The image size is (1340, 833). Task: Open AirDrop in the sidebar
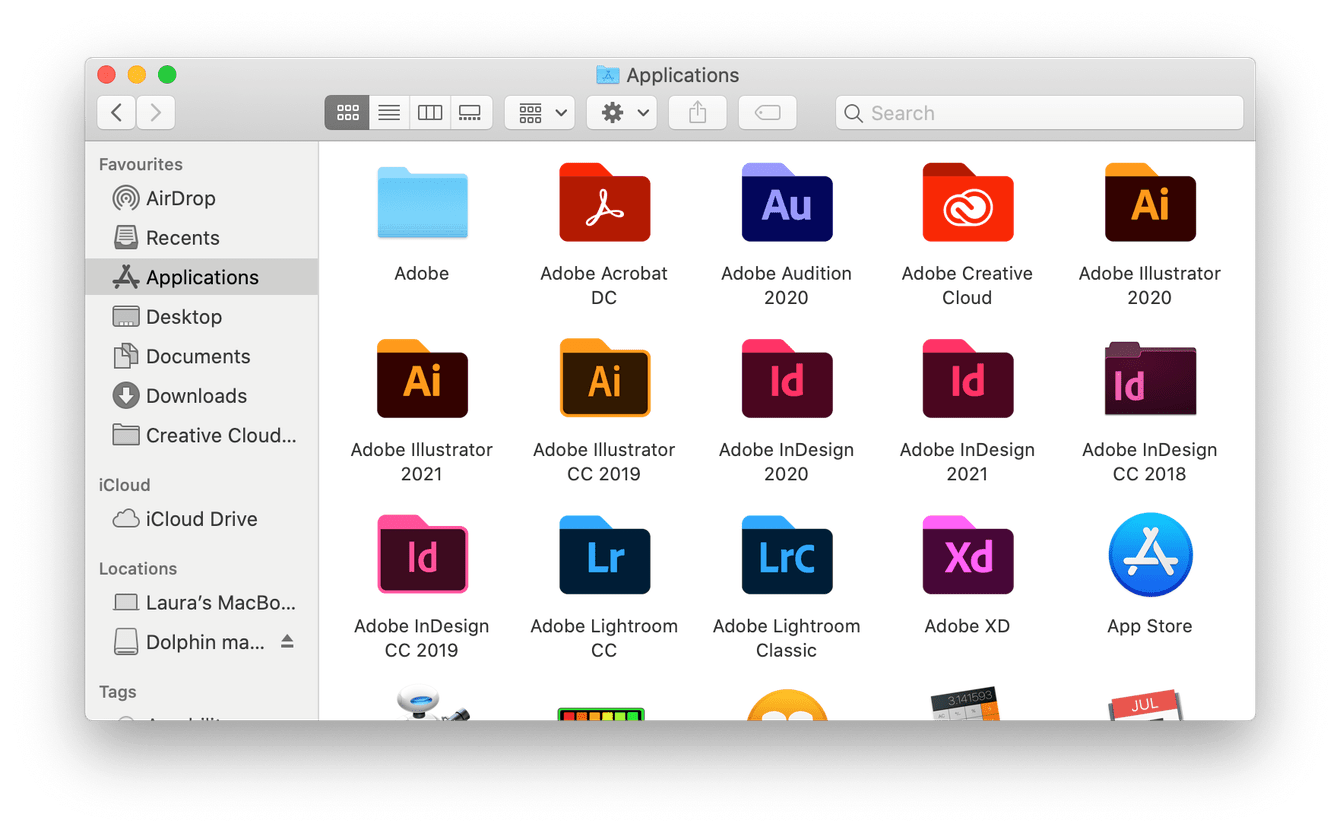click(201, 198)
